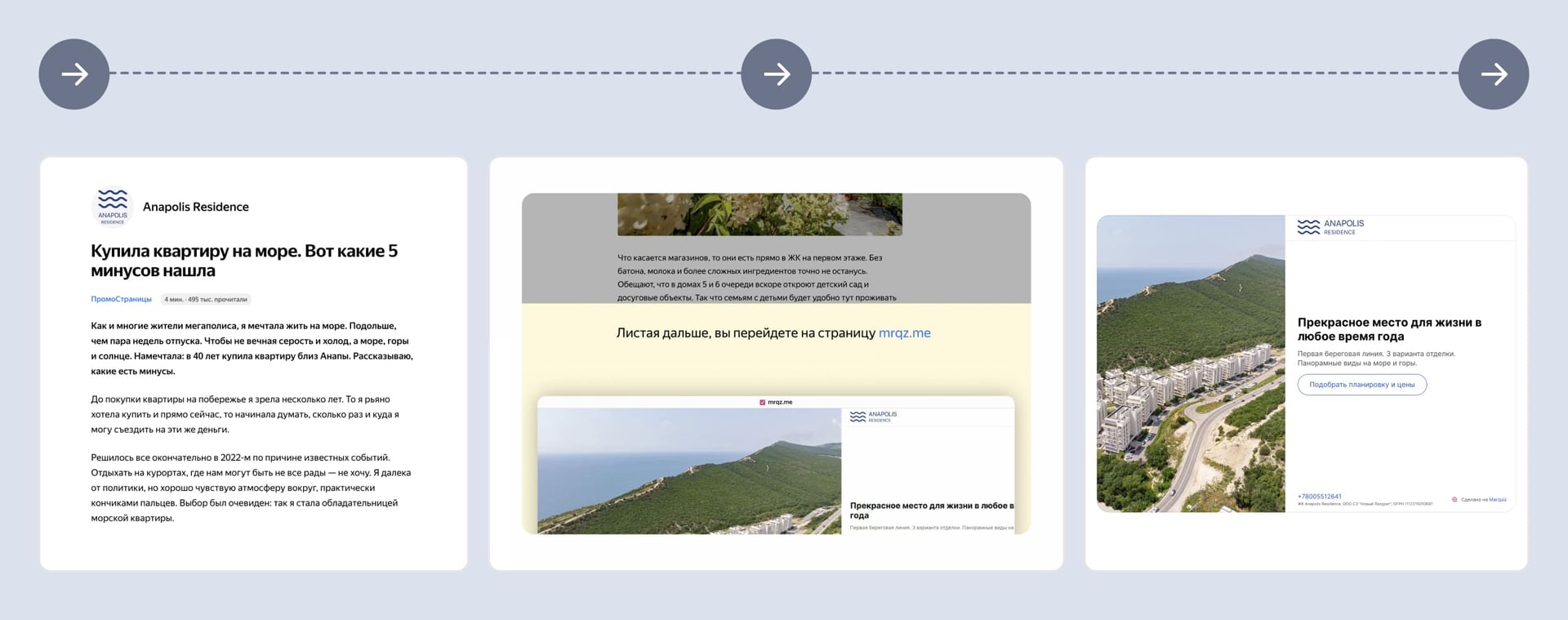Viewport: 1568px width, 620px height.
Task: Click the legal line starting "ЖК Anapolis Residence"
Action: [1365, 504]
